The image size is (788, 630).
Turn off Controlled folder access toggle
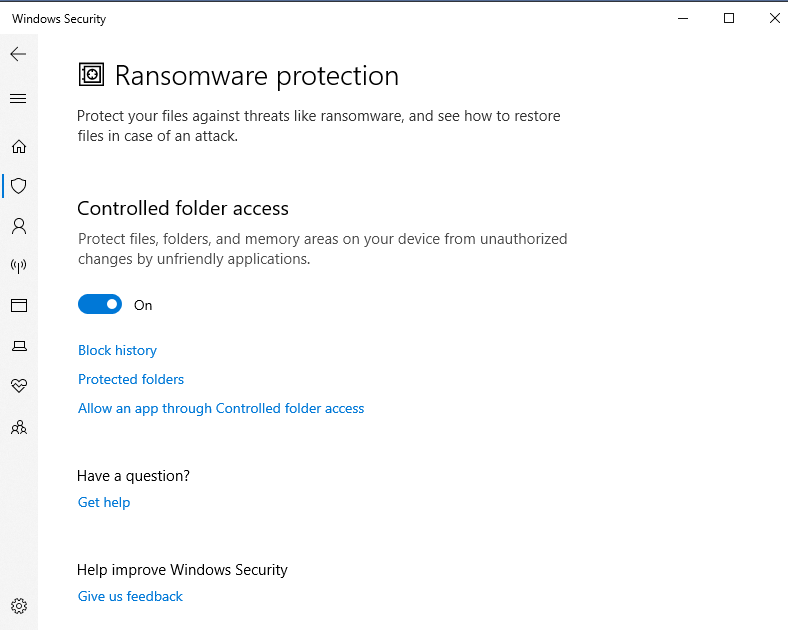[x=100, y=304]
